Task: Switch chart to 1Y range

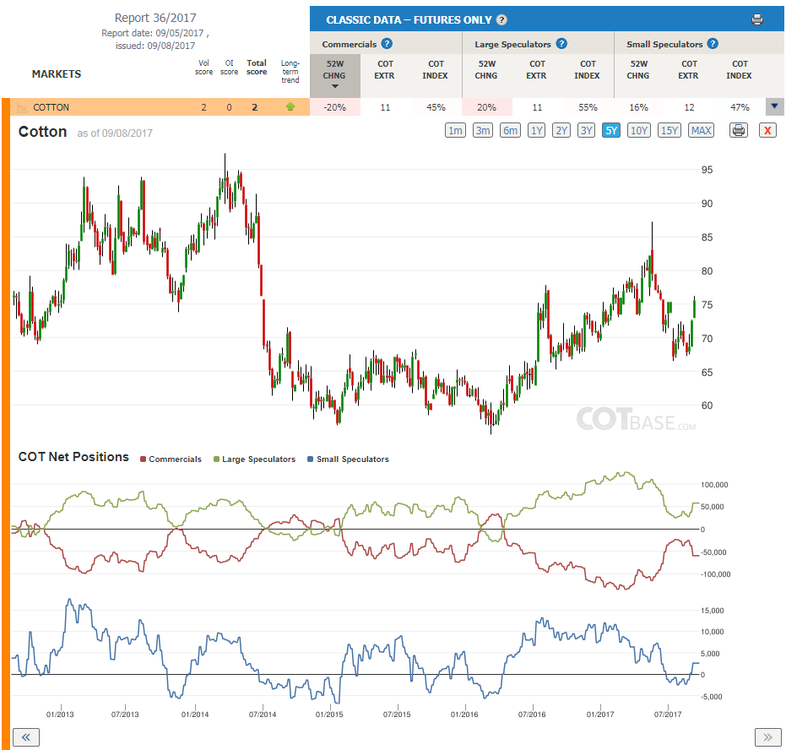Action: coord(536,130)
